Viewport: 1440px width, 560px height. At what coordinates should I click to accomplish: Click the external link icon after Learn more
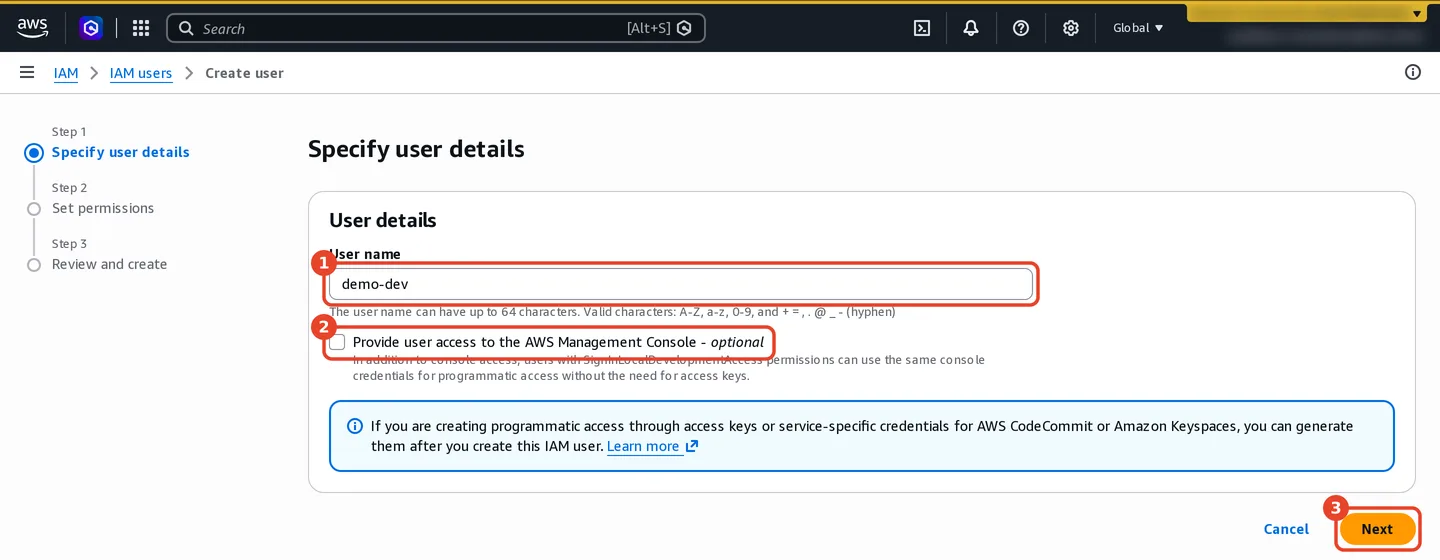click(x=691, y=446)
